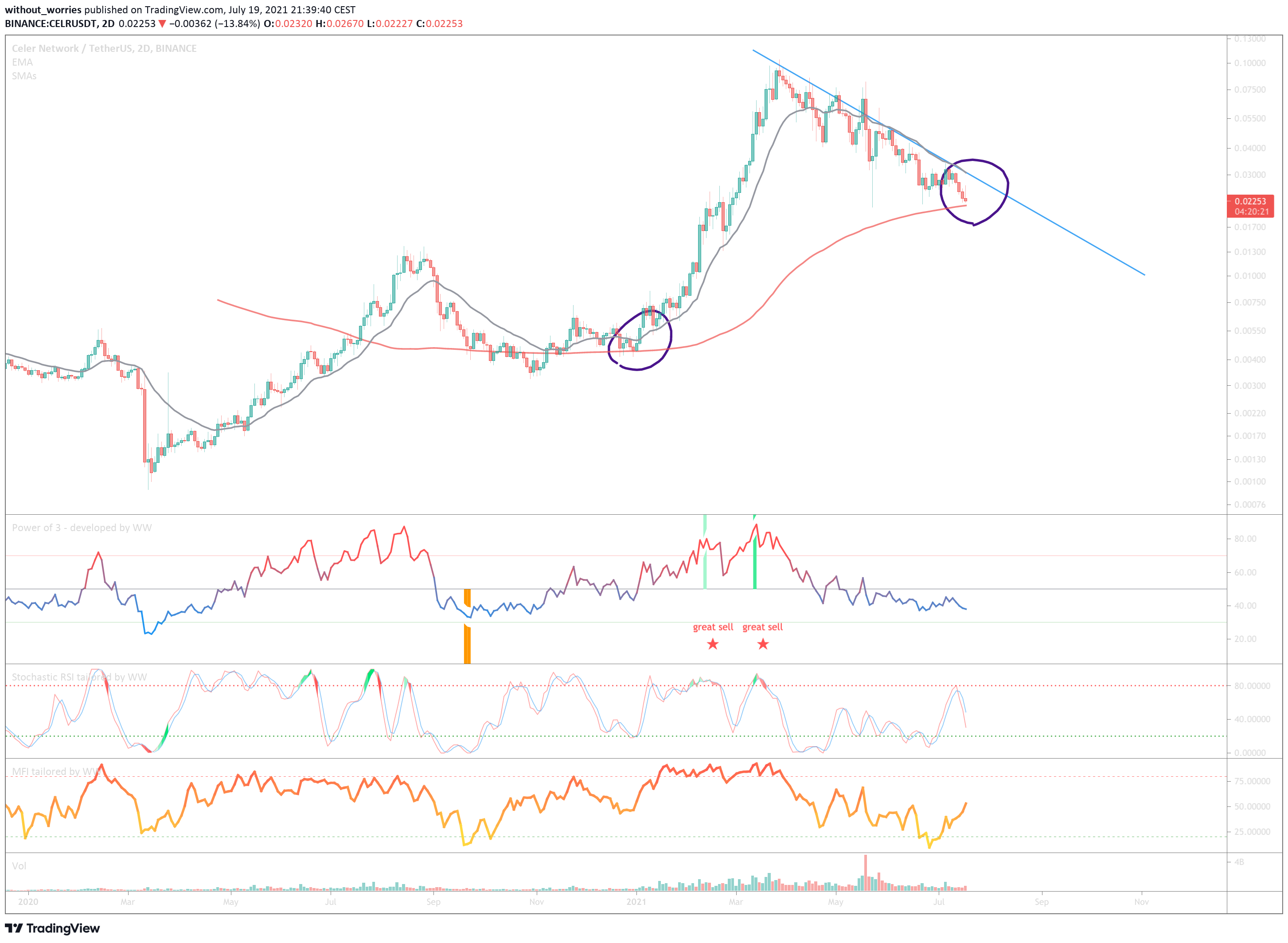This screenshot has width=1288, height=943.
Task: Click the 0.04000 price axis label
Action: click(1250, 148)
